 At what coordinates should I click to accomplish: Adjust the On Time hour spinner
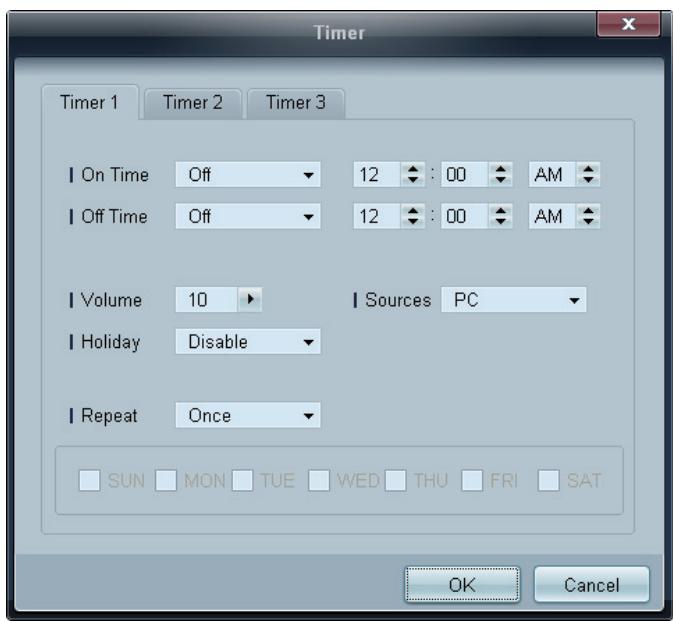413,174
